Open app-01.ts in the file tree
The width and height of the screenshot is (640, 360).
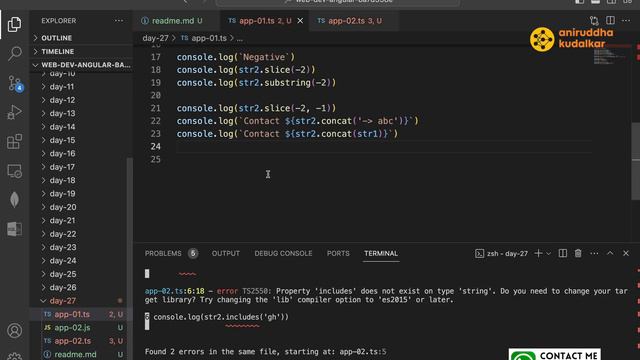(x=81, y=314)
